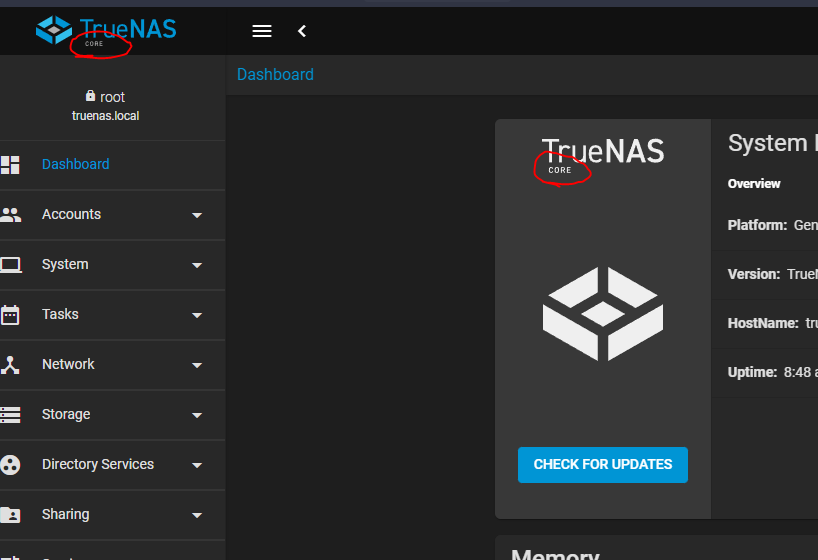Screen dimensions: 818x560
Task: Click the lock icon next to root
Action: (x=90, y=96)
